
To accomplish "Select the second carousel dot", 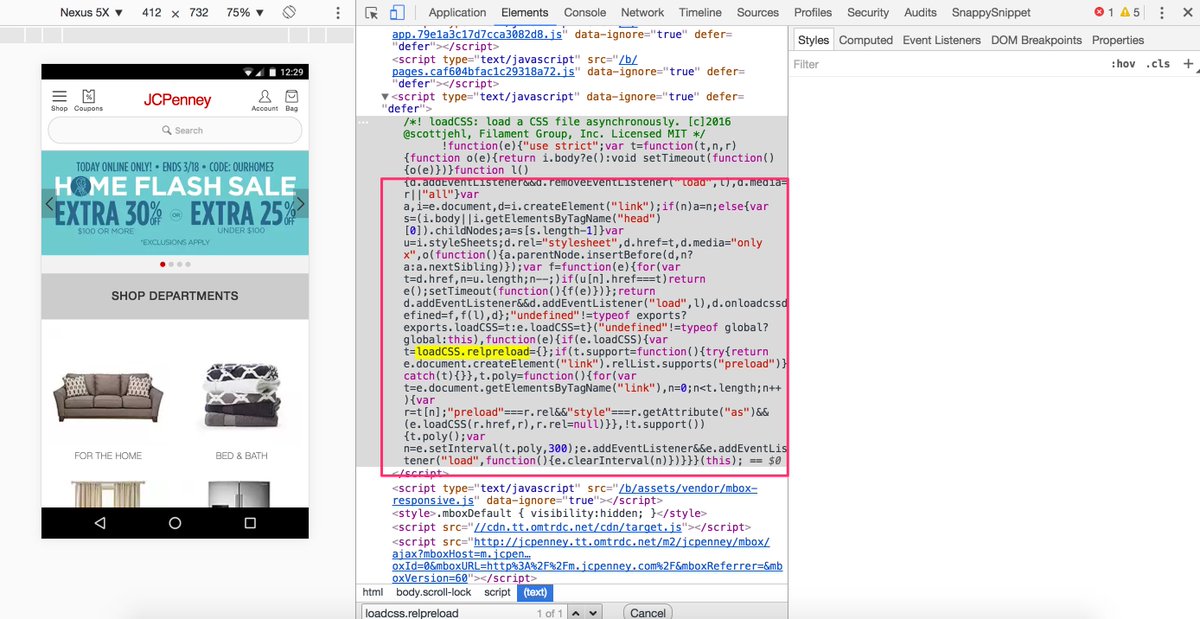I will (171, 264).
